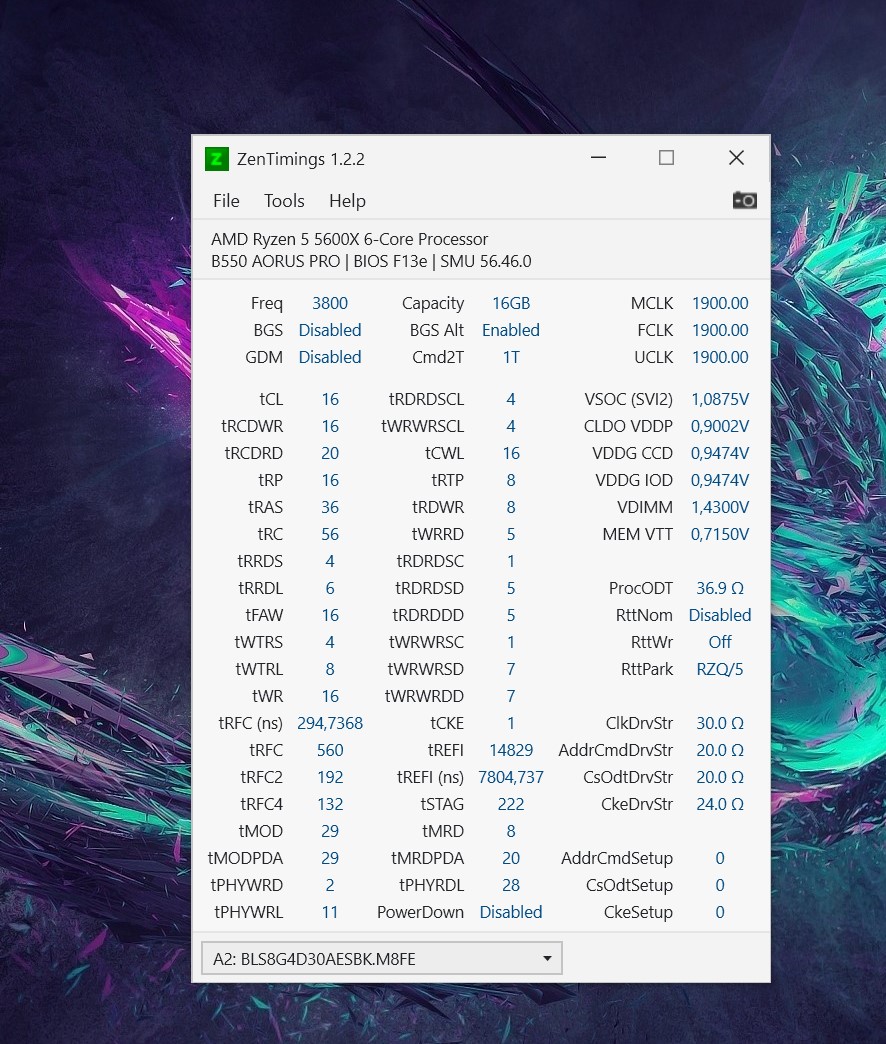Click the B550 AORUS PRO BIOS info line
Image resolution: width=886 pixels, height=1044 pixels.
pyautogui.click(x=371, y=261)
